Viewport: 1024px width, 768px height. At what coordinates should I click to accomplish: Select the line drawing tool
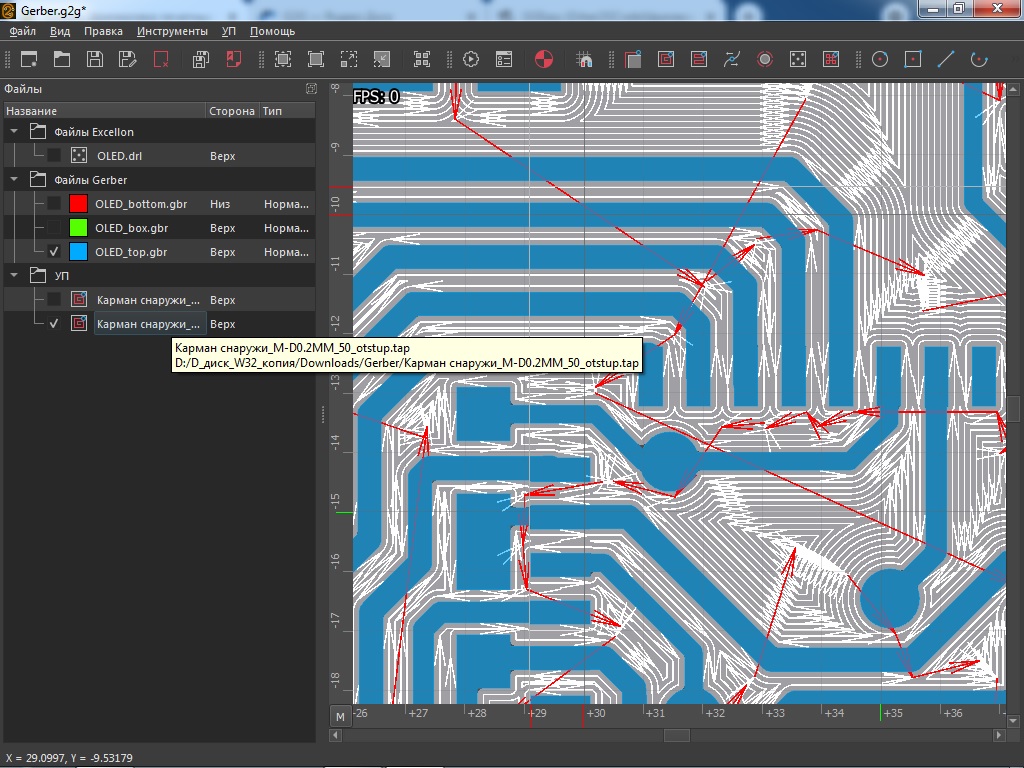click(946, 59)
